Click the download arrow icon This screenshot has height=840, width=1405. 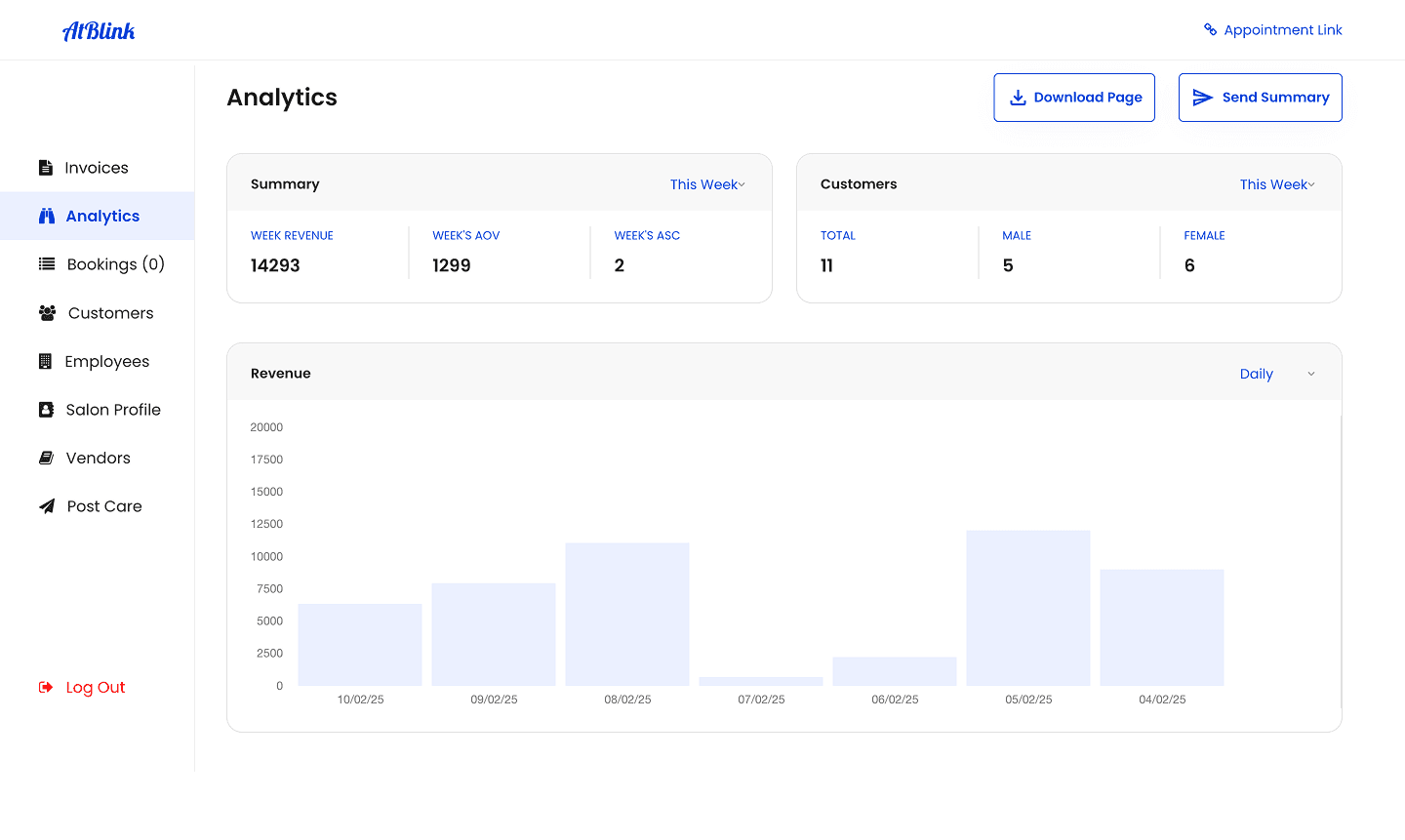pos(1018,98)
